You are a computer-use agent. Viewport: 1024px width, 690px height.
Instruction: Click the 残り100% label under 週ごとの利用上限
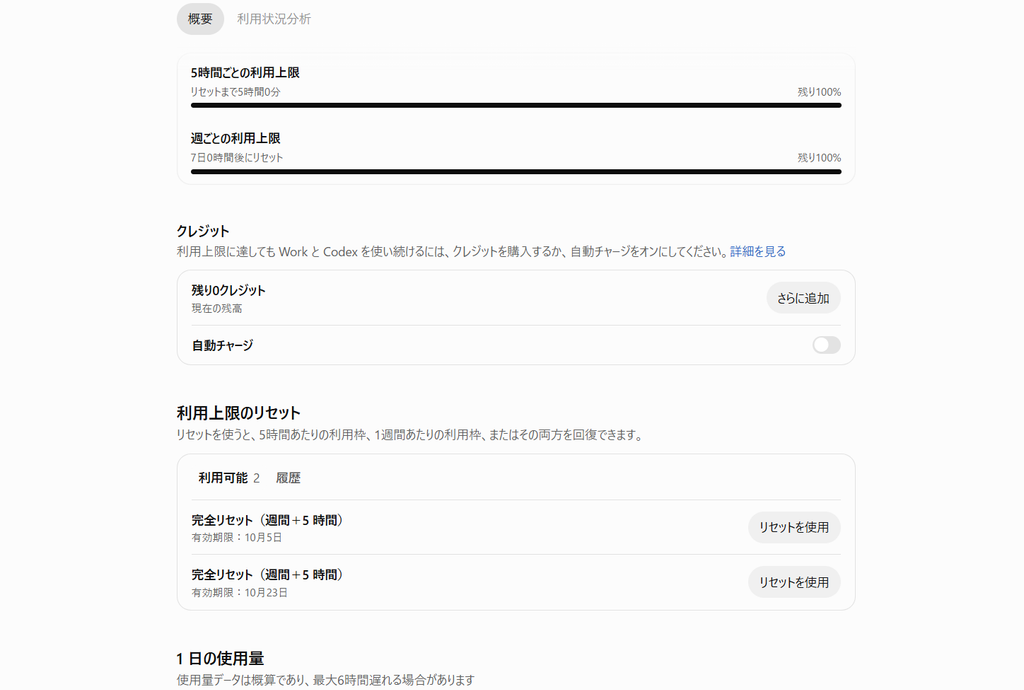pyautogui.click(x=819, y=158)
